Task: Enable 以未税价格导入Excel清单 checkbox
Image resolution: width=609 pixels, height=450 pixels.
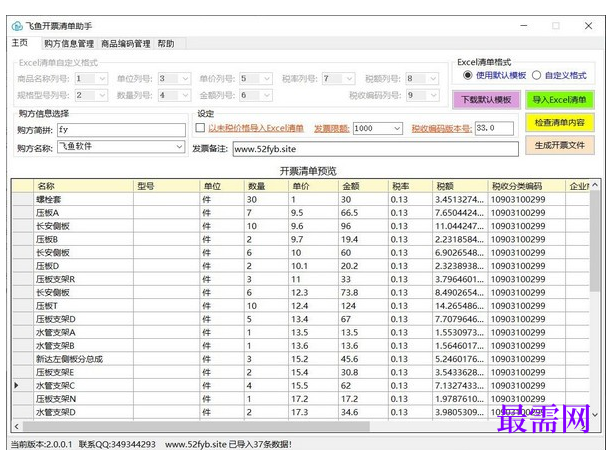Action: pos(200,128)
